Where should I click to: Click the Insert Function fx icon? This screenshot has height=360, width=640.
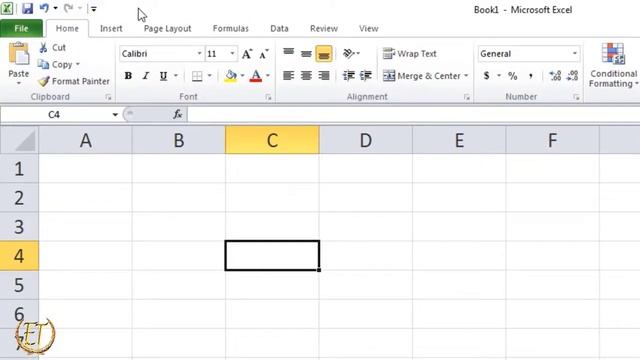[x=177, y=115]
